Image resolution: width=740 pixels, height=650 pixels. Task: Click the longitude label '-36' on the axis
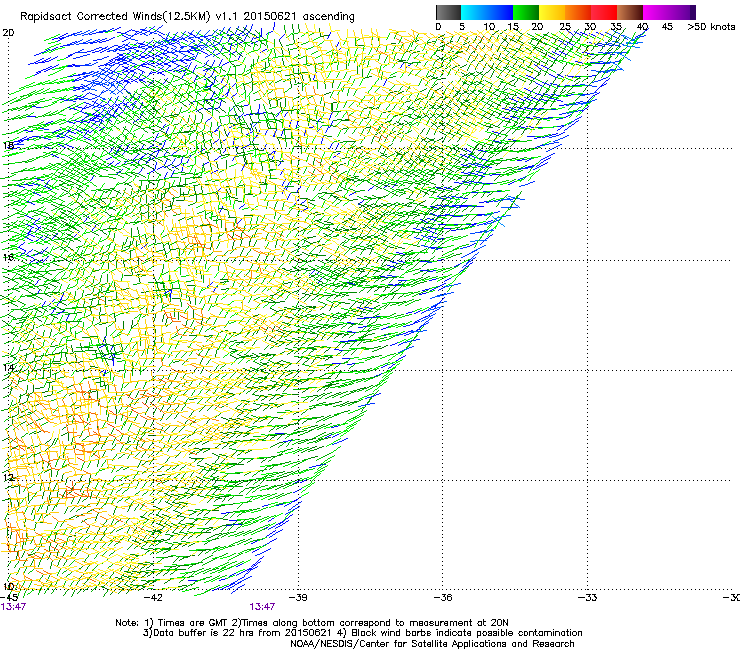[x=443, y=598]
